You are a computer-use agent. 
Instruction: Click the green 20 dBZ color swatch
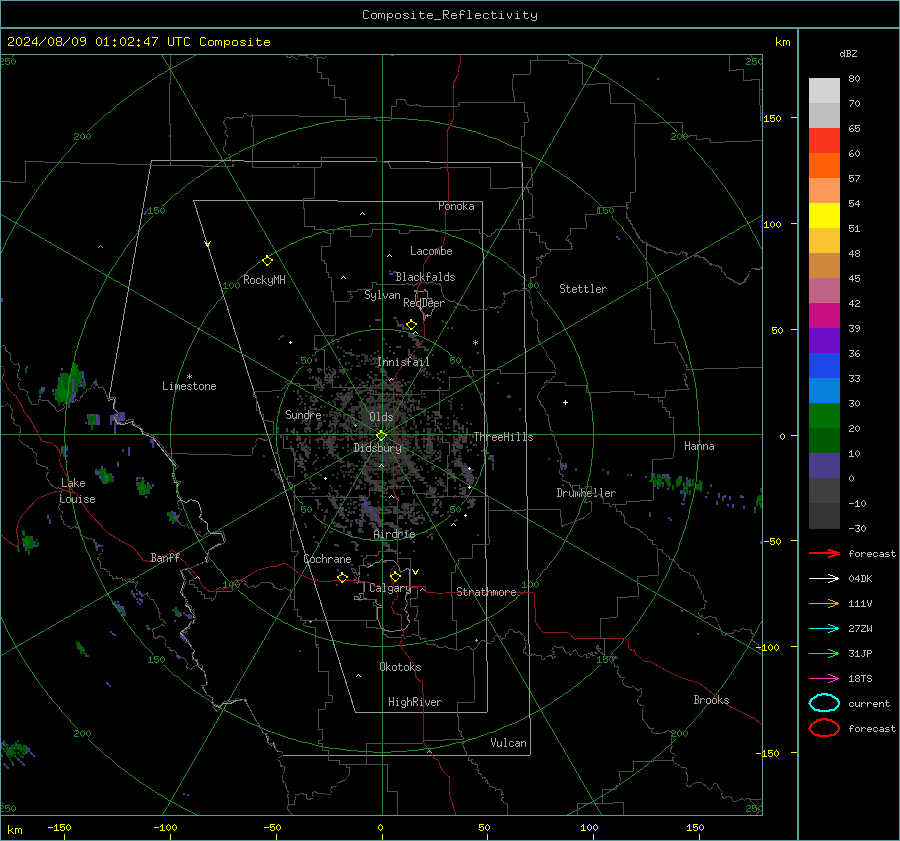pos(824,416)
